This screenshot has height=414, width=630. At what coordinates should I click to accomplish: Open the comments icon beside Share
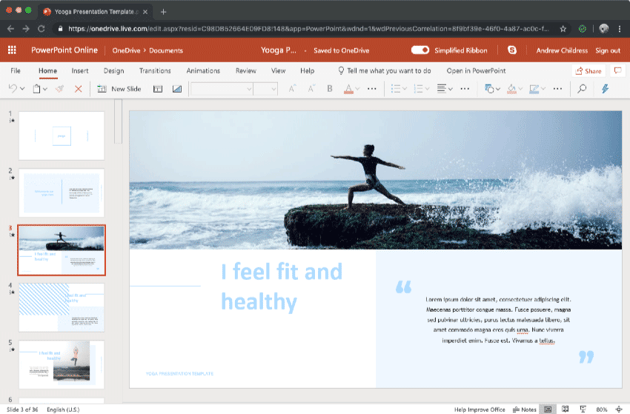coord(617,71)
